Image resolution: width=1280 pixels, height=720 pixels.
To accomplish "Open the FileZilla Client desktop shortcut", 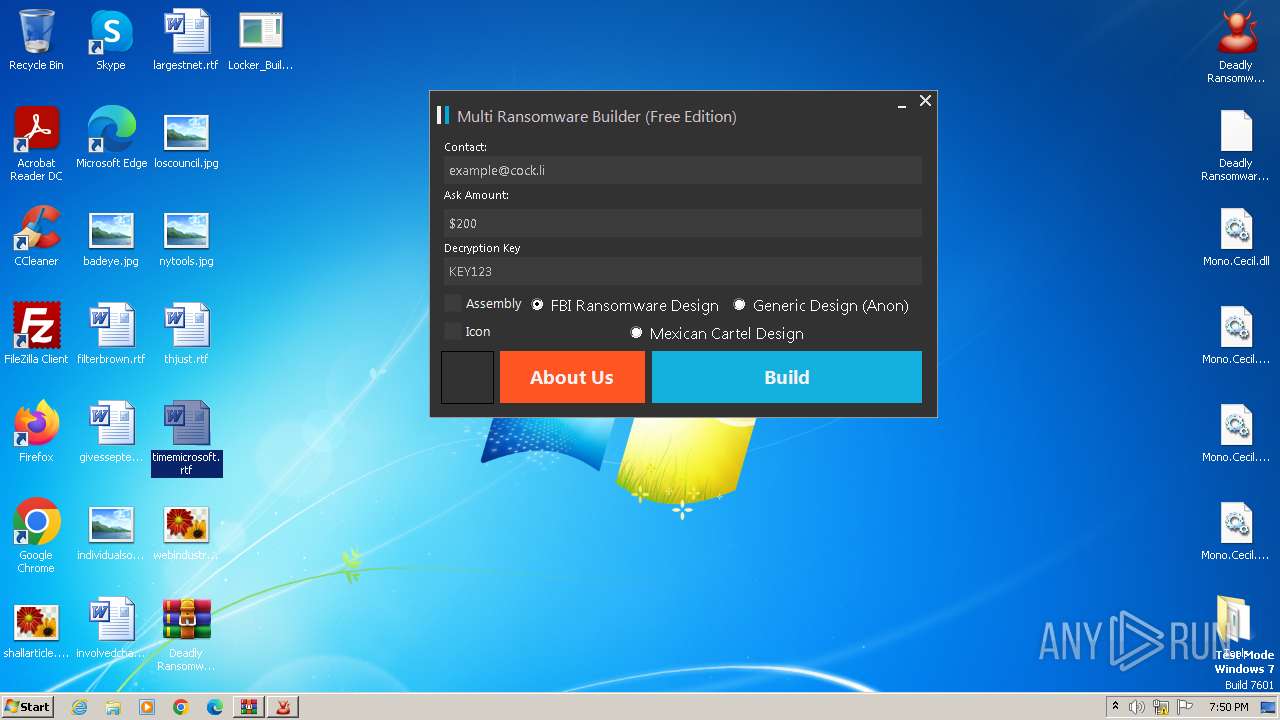I will (x=36, y=334).
